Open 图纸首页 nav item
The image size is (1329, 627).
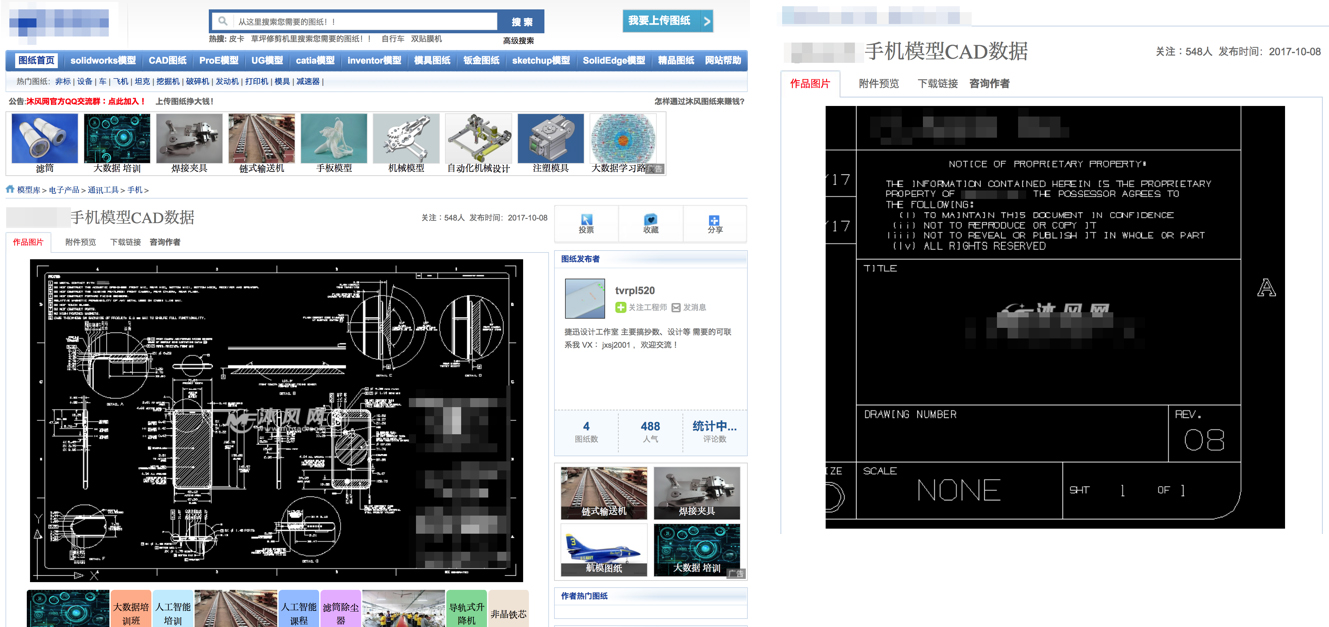pos(36,61)
